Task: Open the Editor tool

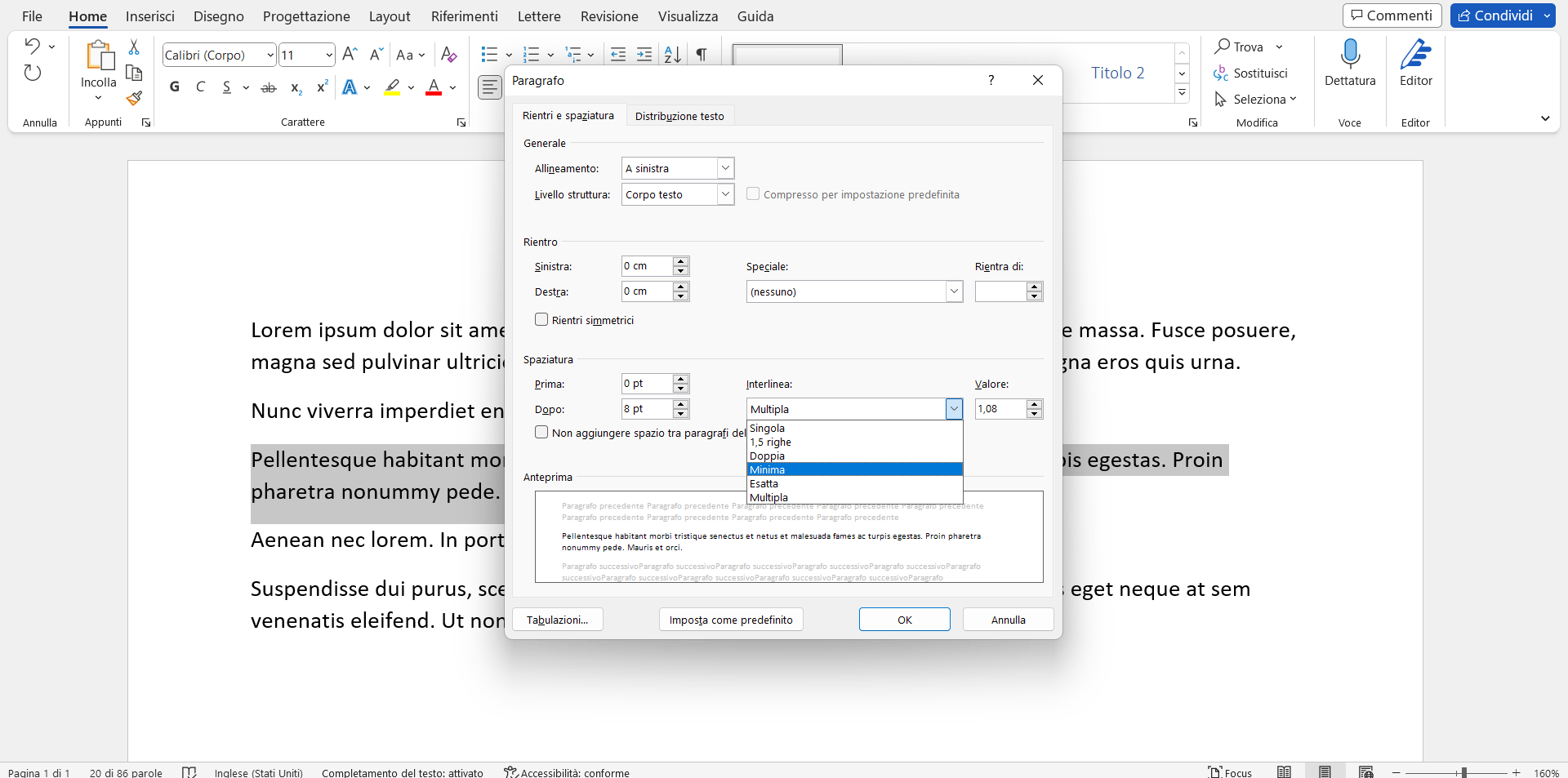Action: pos(1415,62)
